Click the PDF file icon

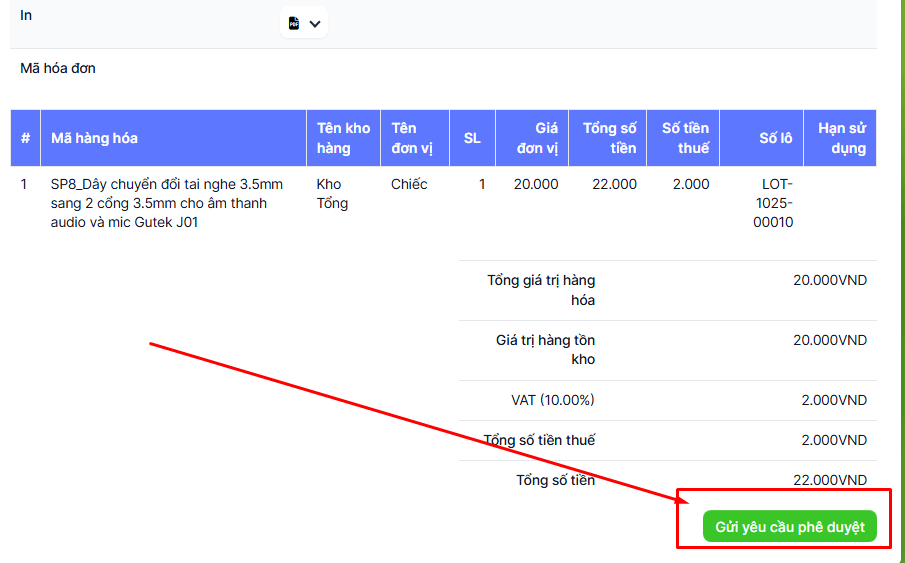[294, 23]
